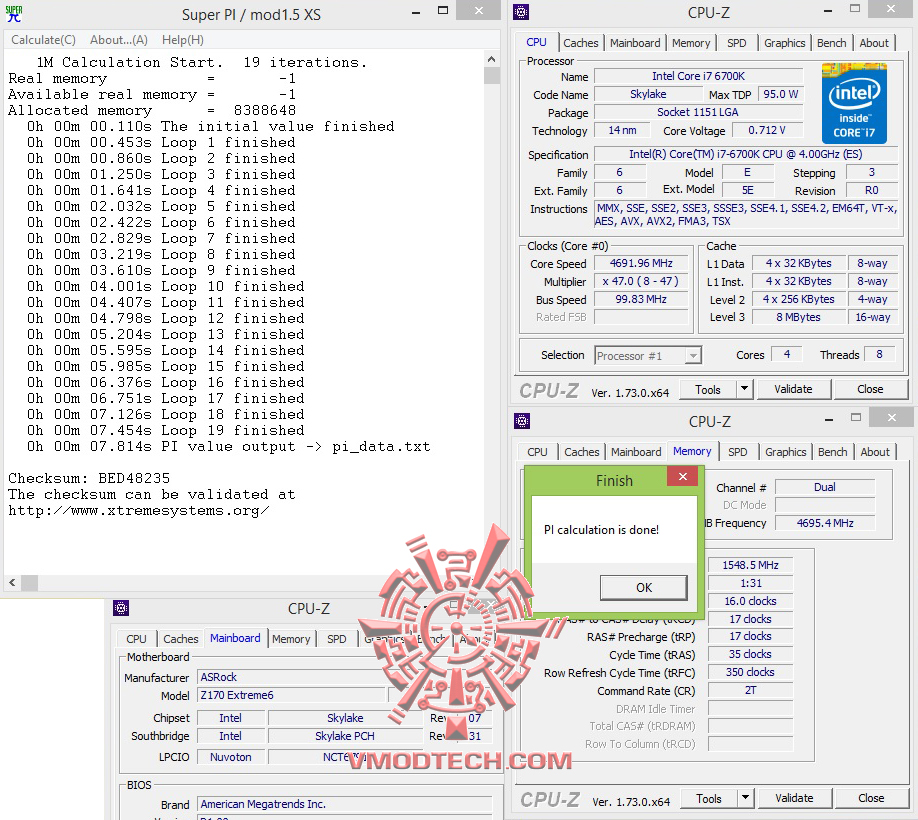The image size is (918, 820).
Task: Click scroll-up arrow in Super PI output
Action: (x=492, y=59)
